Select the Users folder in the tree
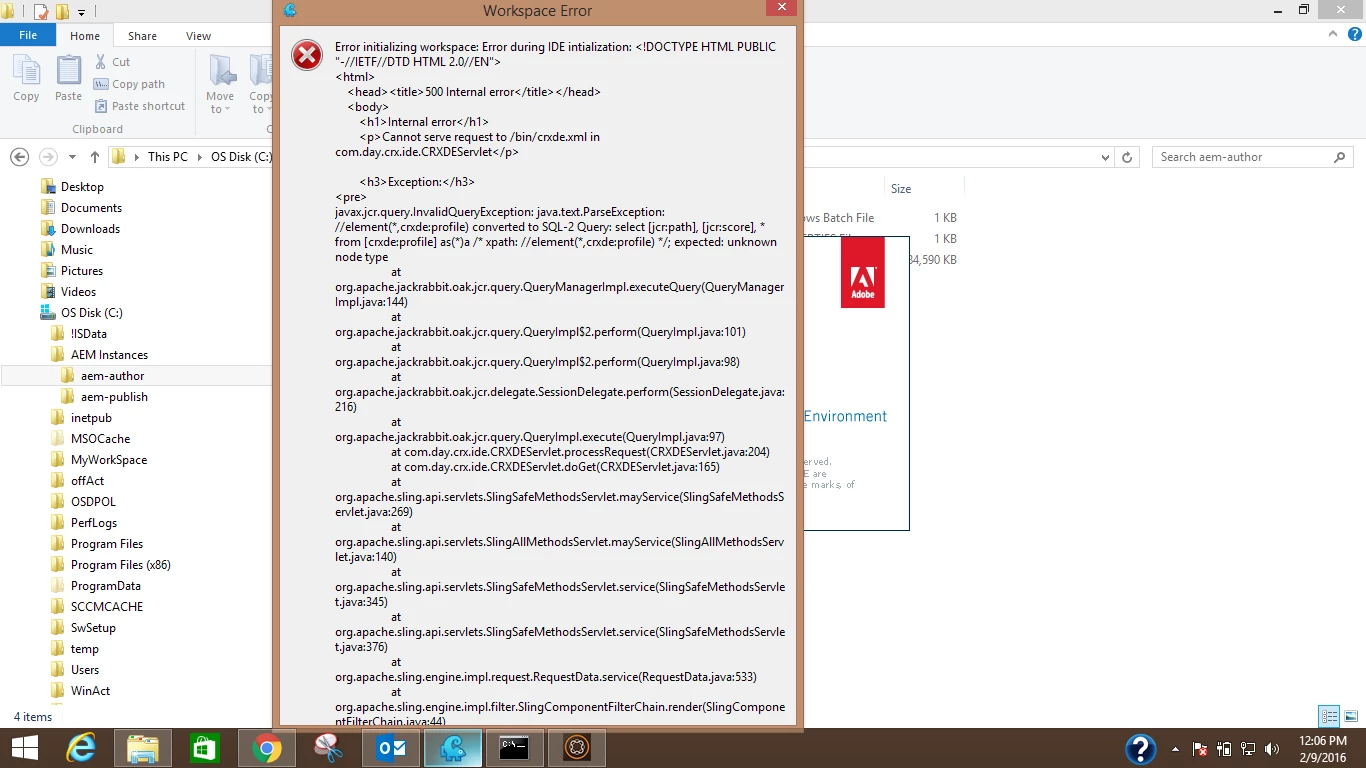This screenshot has width=1366, height=768. point(85,670)
